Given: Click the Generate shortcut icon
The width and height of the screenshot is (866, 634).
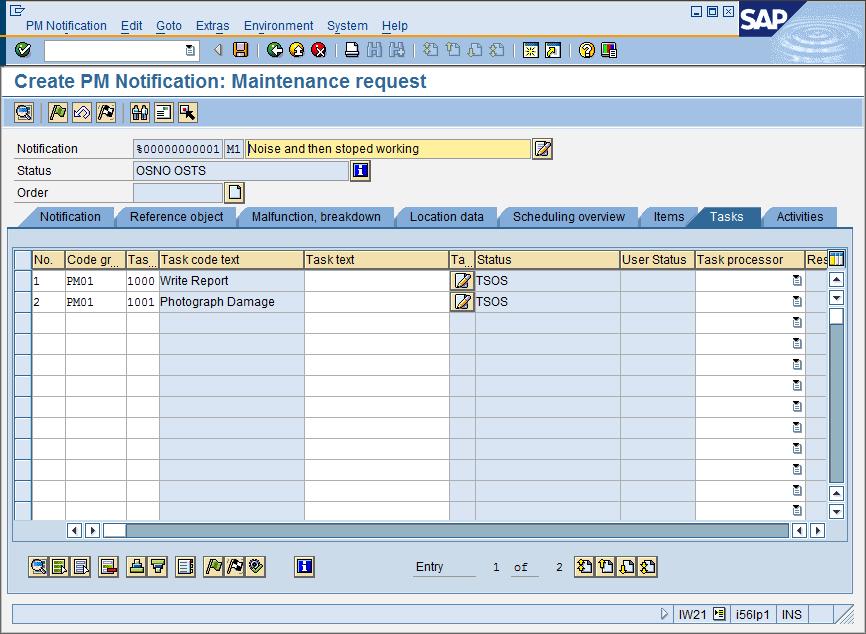Looking at the screenshot, I should pyautogui.click(x=553, y=50).
